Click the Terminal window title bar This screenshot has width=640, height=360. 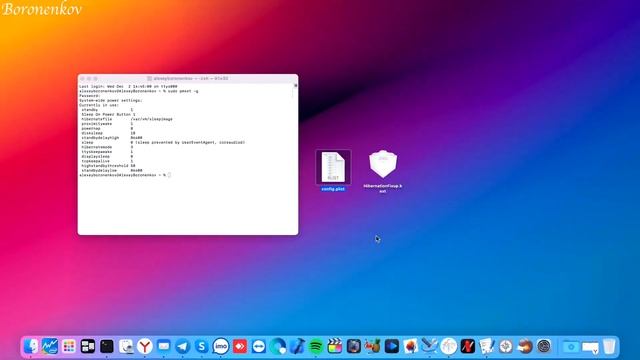(x=188, y=78)
